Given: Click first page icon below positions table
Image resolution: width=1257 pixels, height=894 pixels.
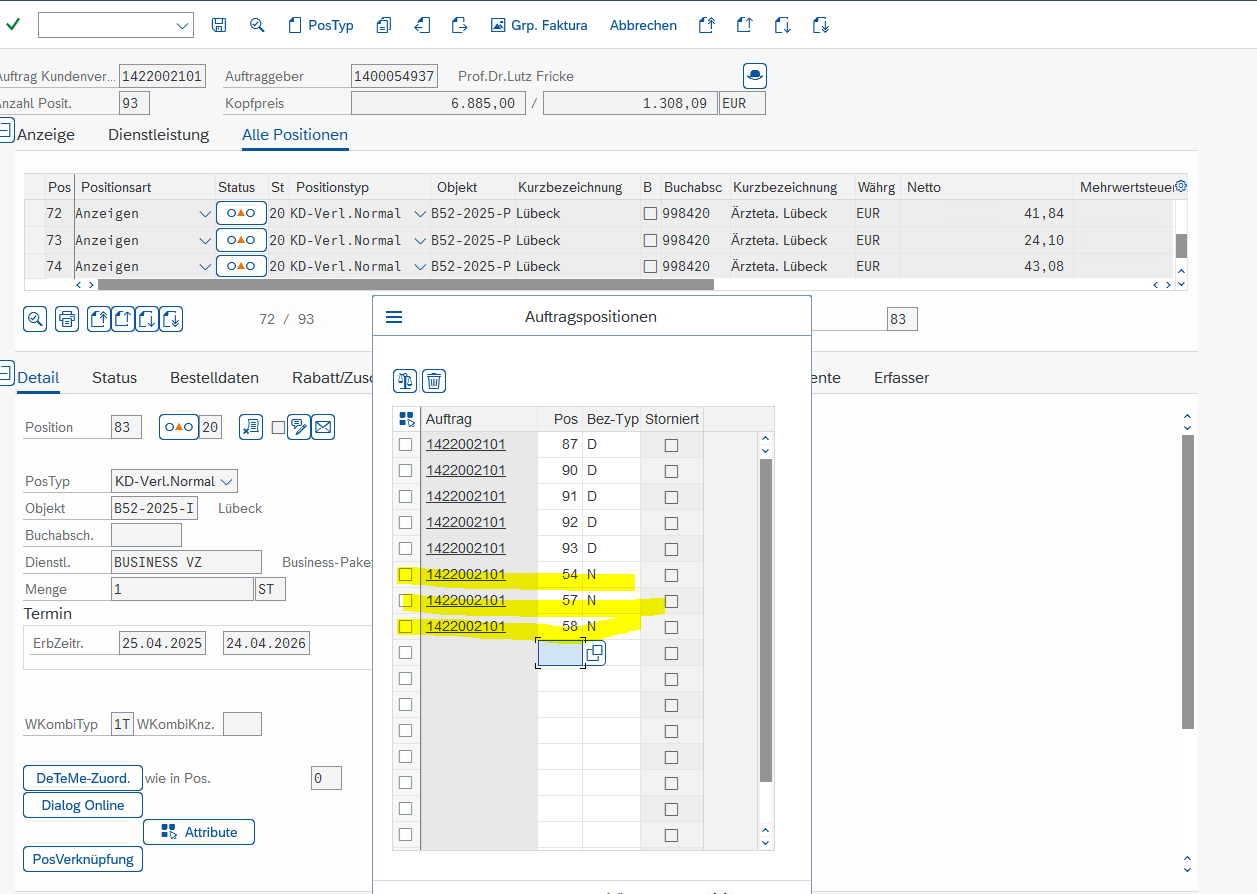Looking at the screenshot, I should (x=99, y=319).
